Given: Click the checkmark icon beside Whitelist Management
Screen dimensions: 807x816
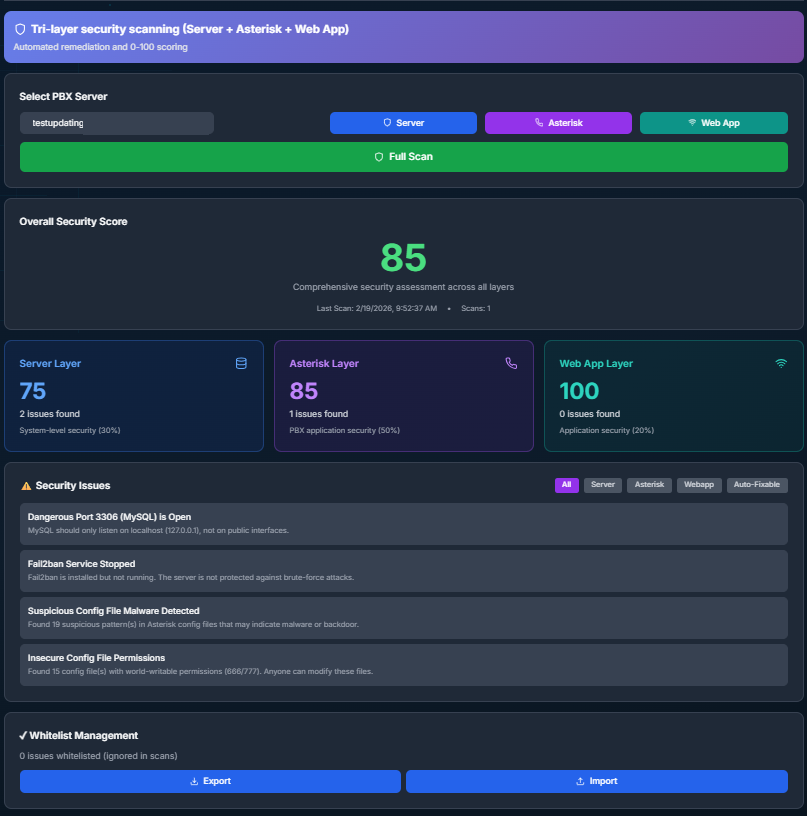Looking at the screenshot, I should (x=23, y=736).
